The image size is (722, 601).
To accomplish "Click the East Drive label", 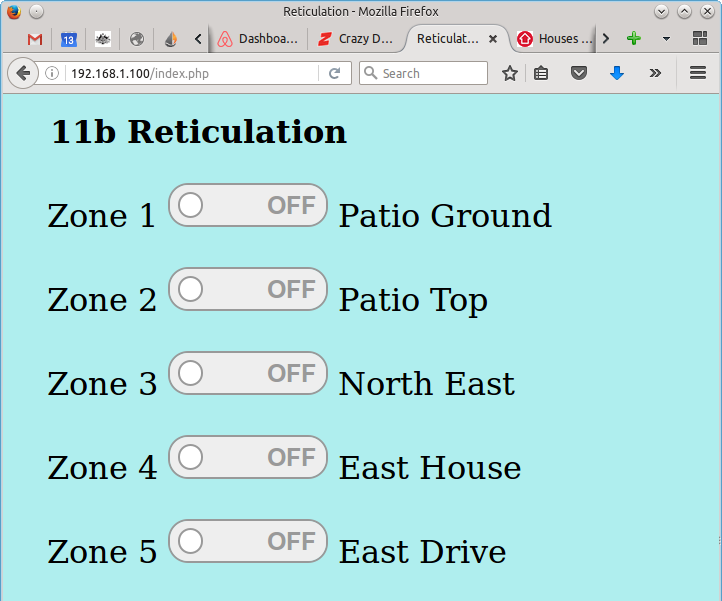I will click(422, 552).
